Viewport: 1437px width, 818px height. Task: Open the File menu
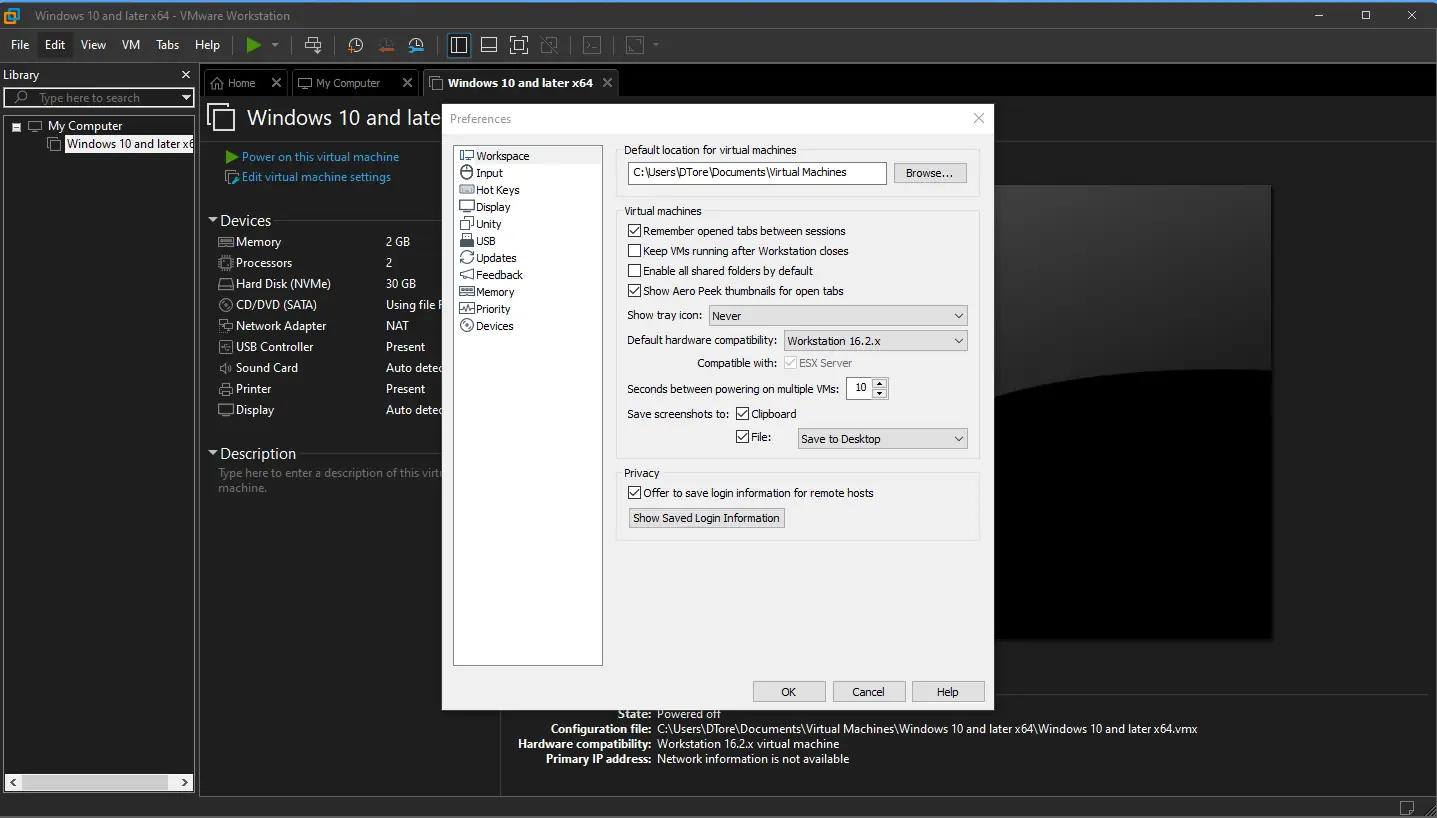pyautogui.click(x=20, y=45)
